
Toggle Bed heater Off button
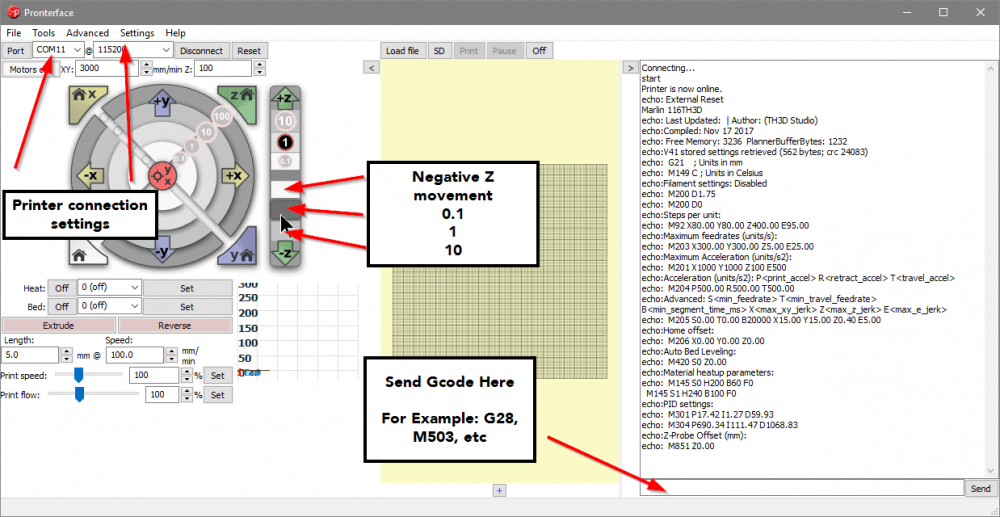pos(62,306)
